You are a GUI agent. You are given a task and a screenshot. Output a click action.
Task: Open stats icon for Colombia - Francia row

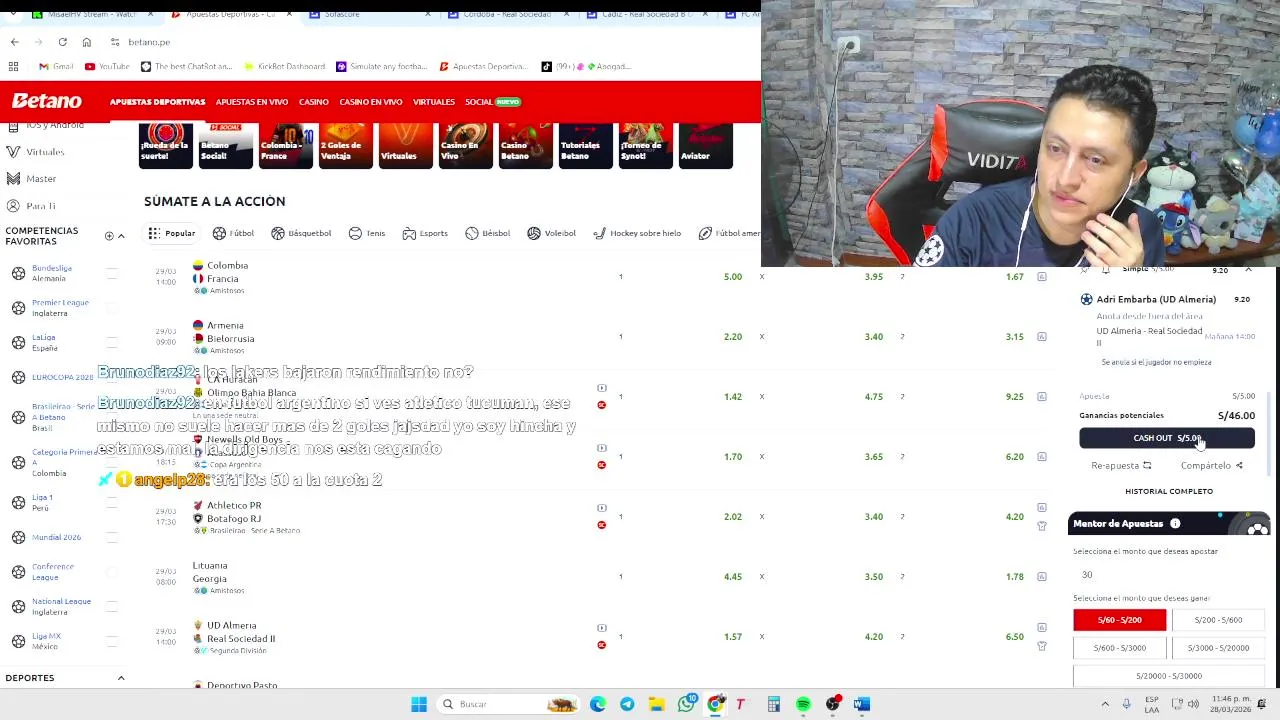[1041, 277]
